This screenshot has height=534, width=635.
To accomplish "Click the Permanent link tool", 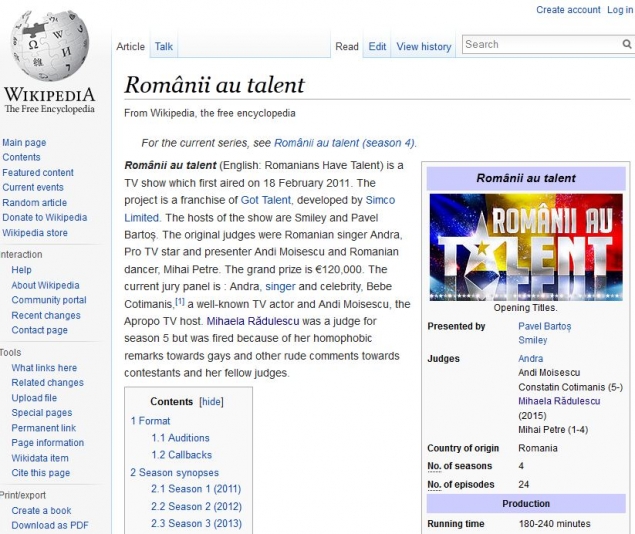I will point(43,428).
